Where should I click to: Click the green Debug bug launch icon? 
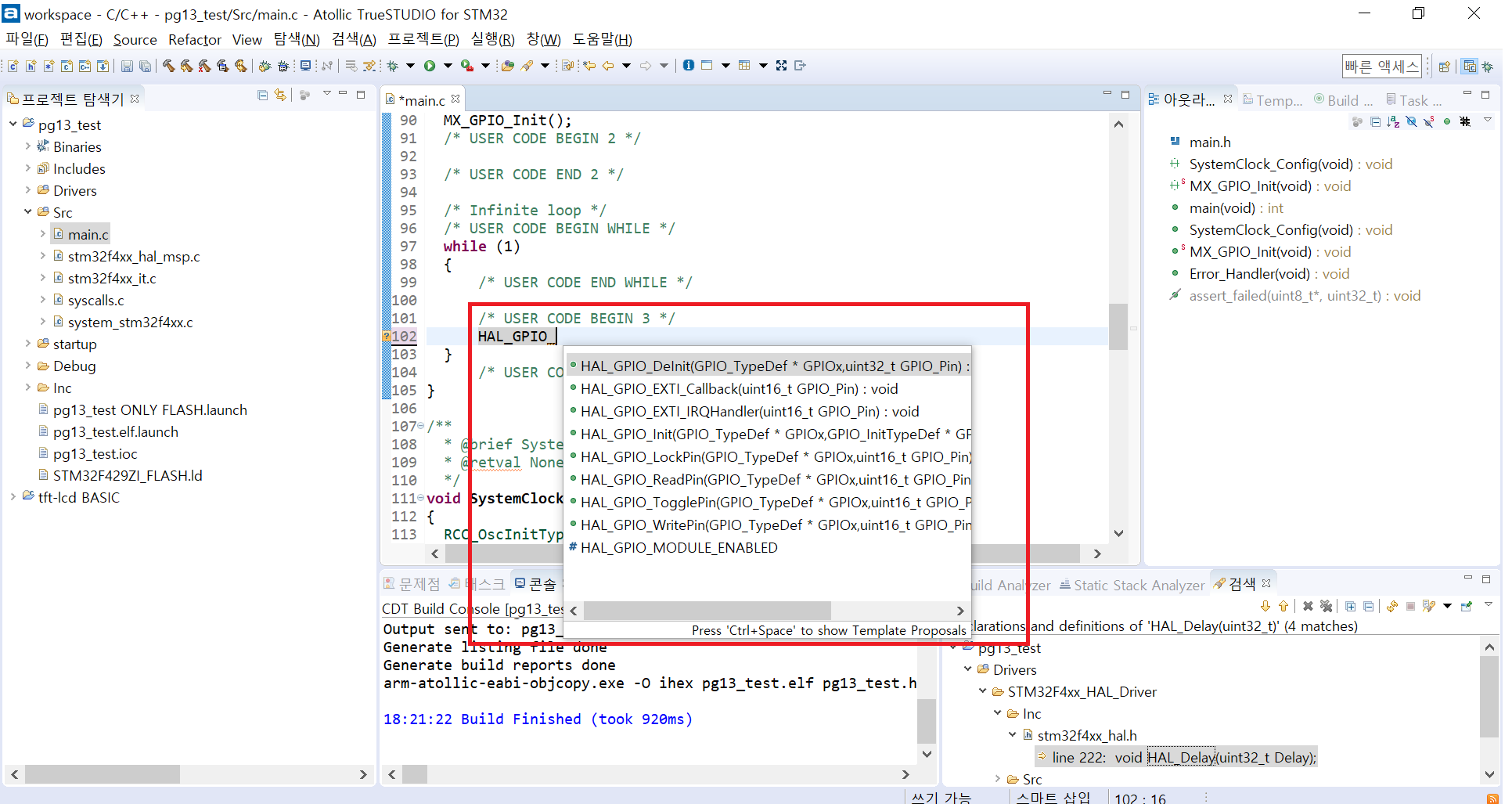coord(393,66)
